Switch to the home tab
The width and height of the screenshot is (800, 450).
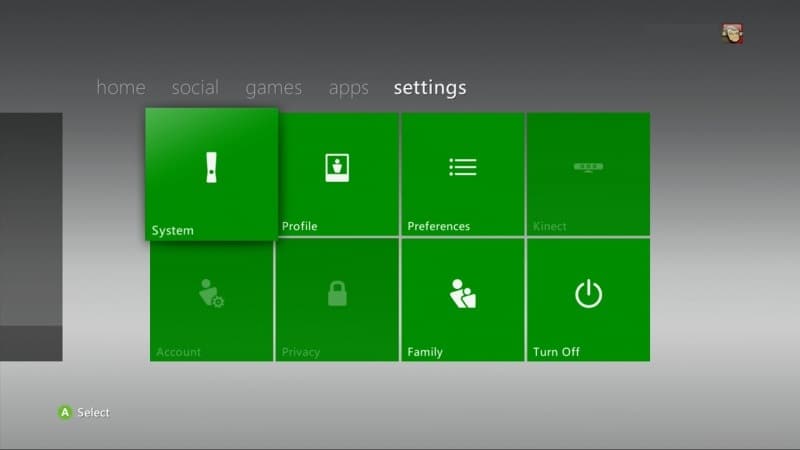click(121, 88)
